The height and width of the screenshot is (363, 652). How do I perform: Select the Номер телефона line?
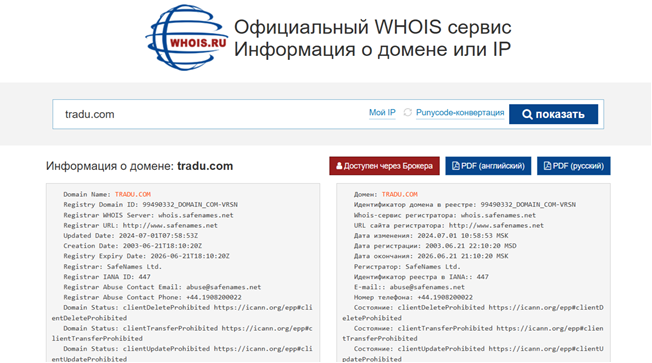coord(413,297)
